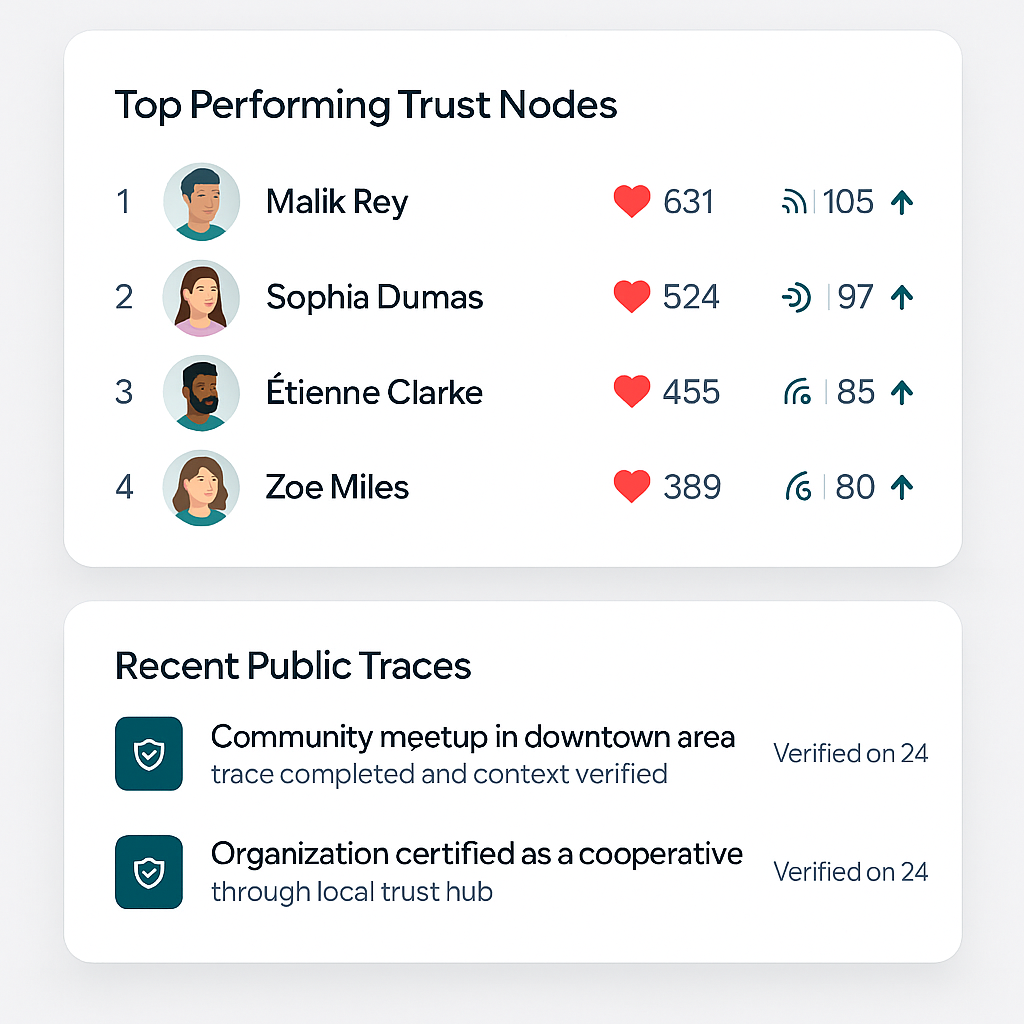Screen dimensions: 1024x1024
Task: Click the signal icon next to 80
Action: point(798,487)
